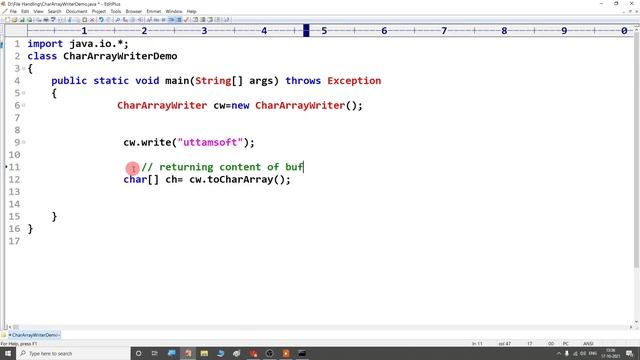Click "toCharArray" on line 12
This screenshot has height=360, width=640.
pos(240,180)
